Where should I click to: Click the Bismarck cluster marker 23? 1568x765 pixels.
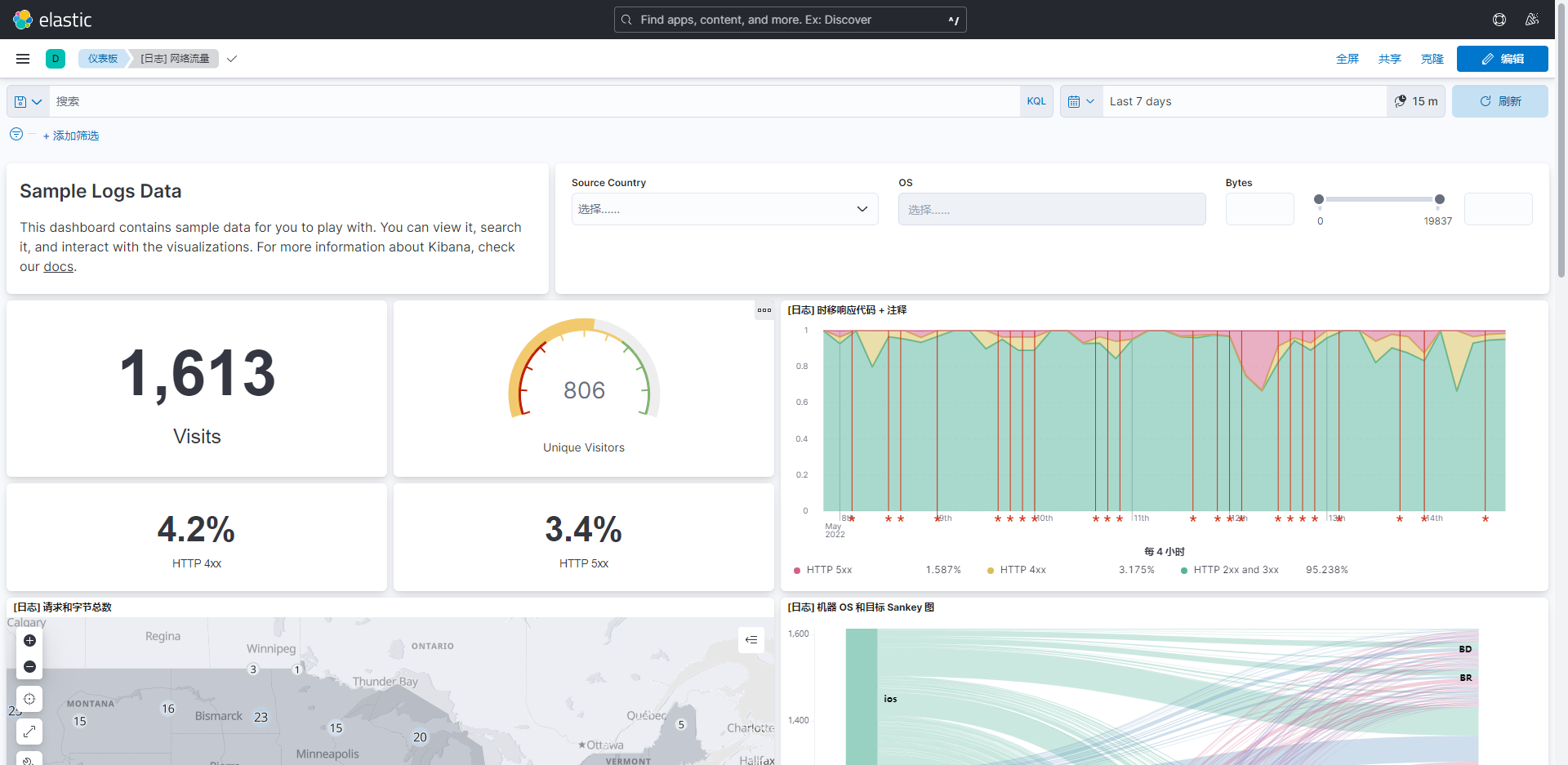point(261,717)
